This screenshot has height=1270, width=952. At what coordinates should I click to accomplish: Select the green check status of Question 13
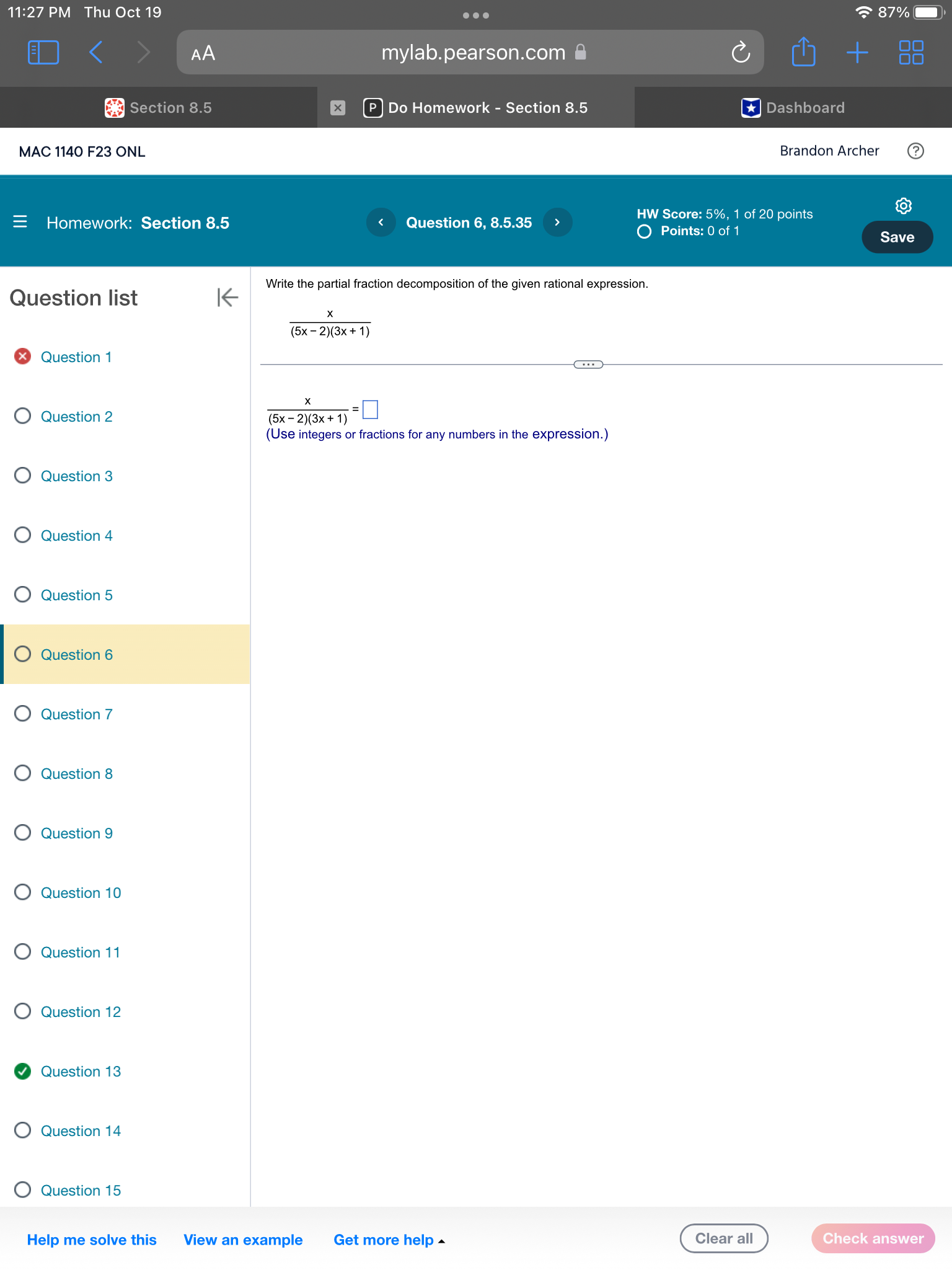[23, 1071]
